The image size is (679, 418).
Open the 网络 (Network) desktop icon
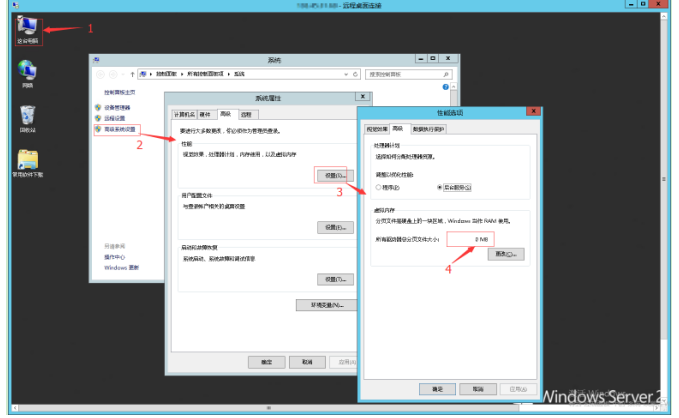27,73
